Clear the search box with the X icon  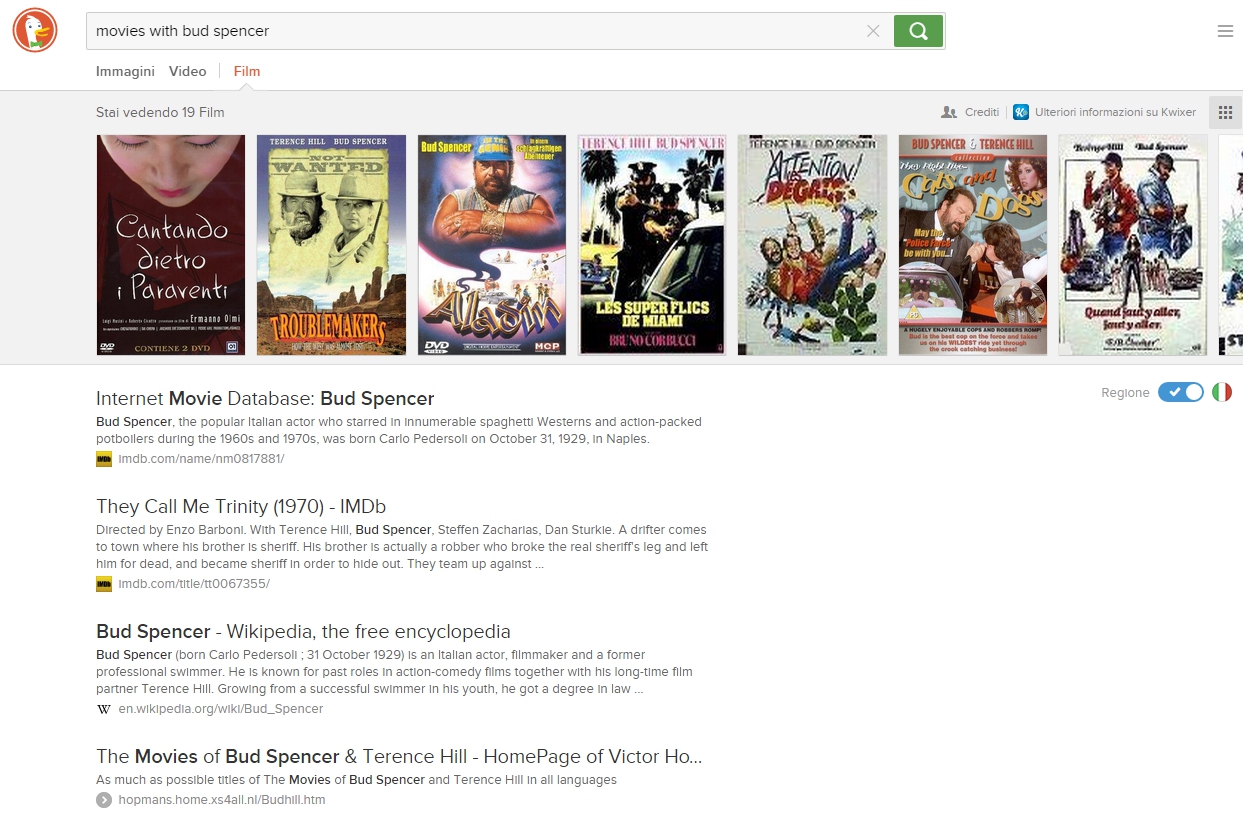click(873, 31)
